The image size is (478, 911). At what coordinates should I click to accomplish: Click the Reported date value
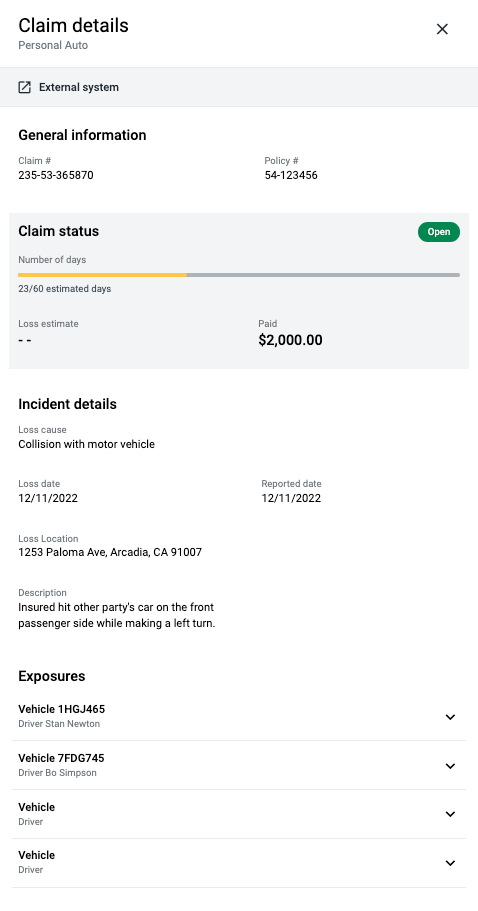point(291,498)
